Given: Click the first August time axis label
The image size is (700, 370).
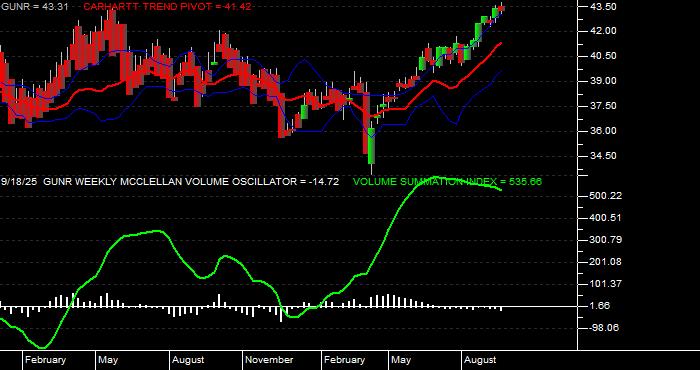Looking at the screenshot, I should [188, 360].
